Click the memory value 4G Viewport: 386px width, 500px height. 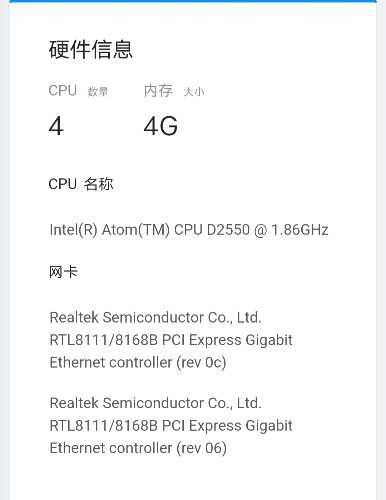(161, 126)
